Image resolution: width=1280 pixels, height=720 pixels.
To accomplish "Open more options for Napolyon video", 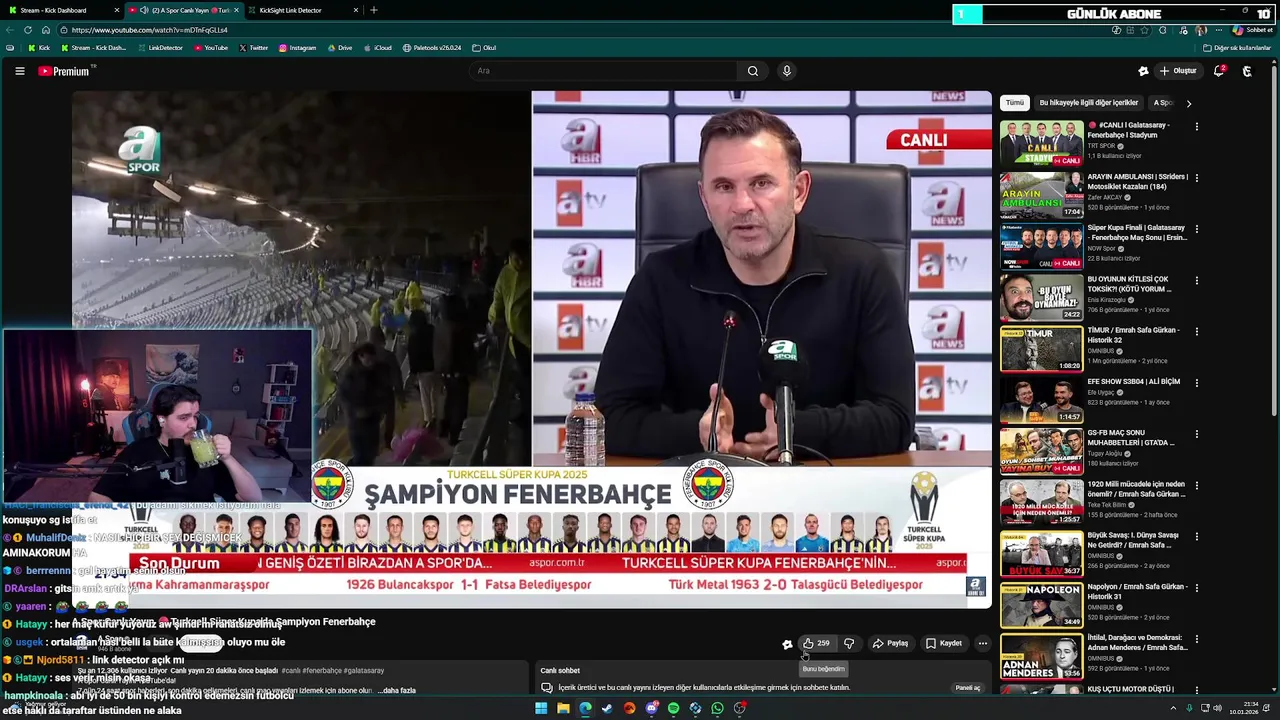I will [x=1196, y=588].
